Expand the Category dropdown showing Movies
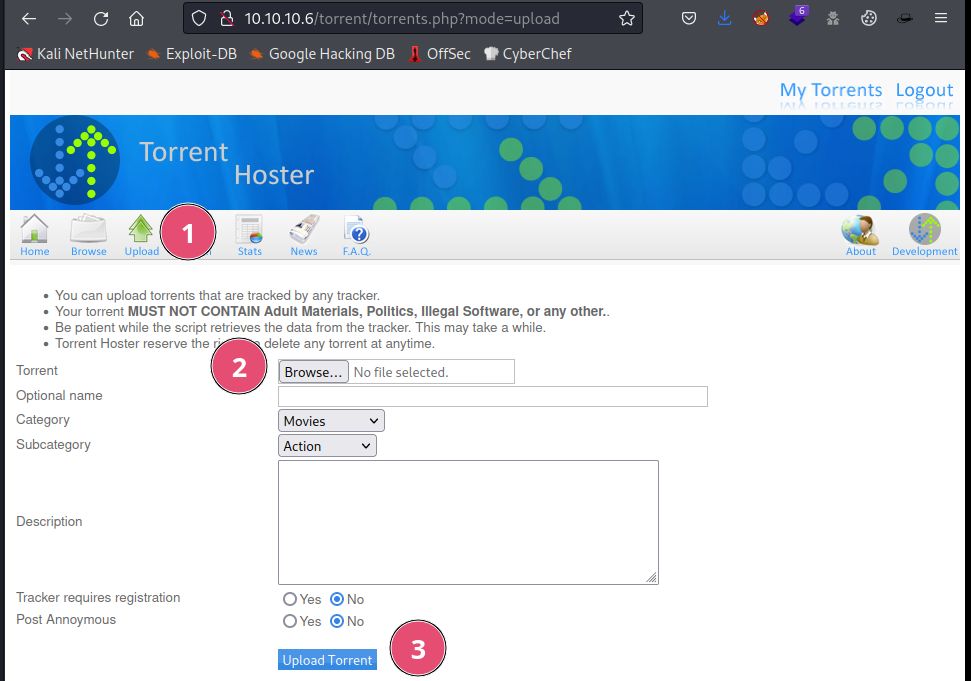The width and height of the screenshot is (971, 681). (x=331, y=421)
